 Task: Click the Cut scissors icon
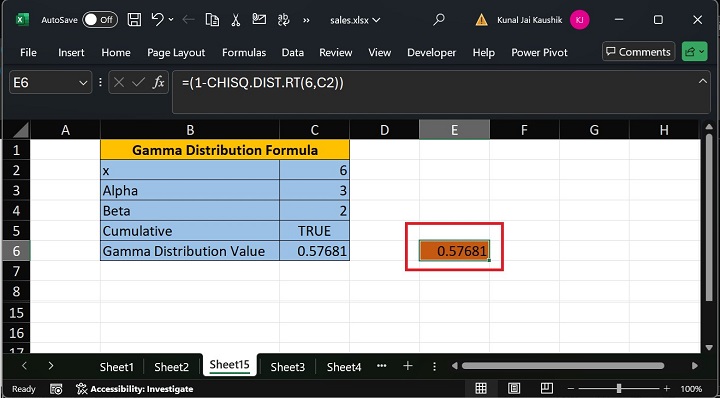[236, 20]
